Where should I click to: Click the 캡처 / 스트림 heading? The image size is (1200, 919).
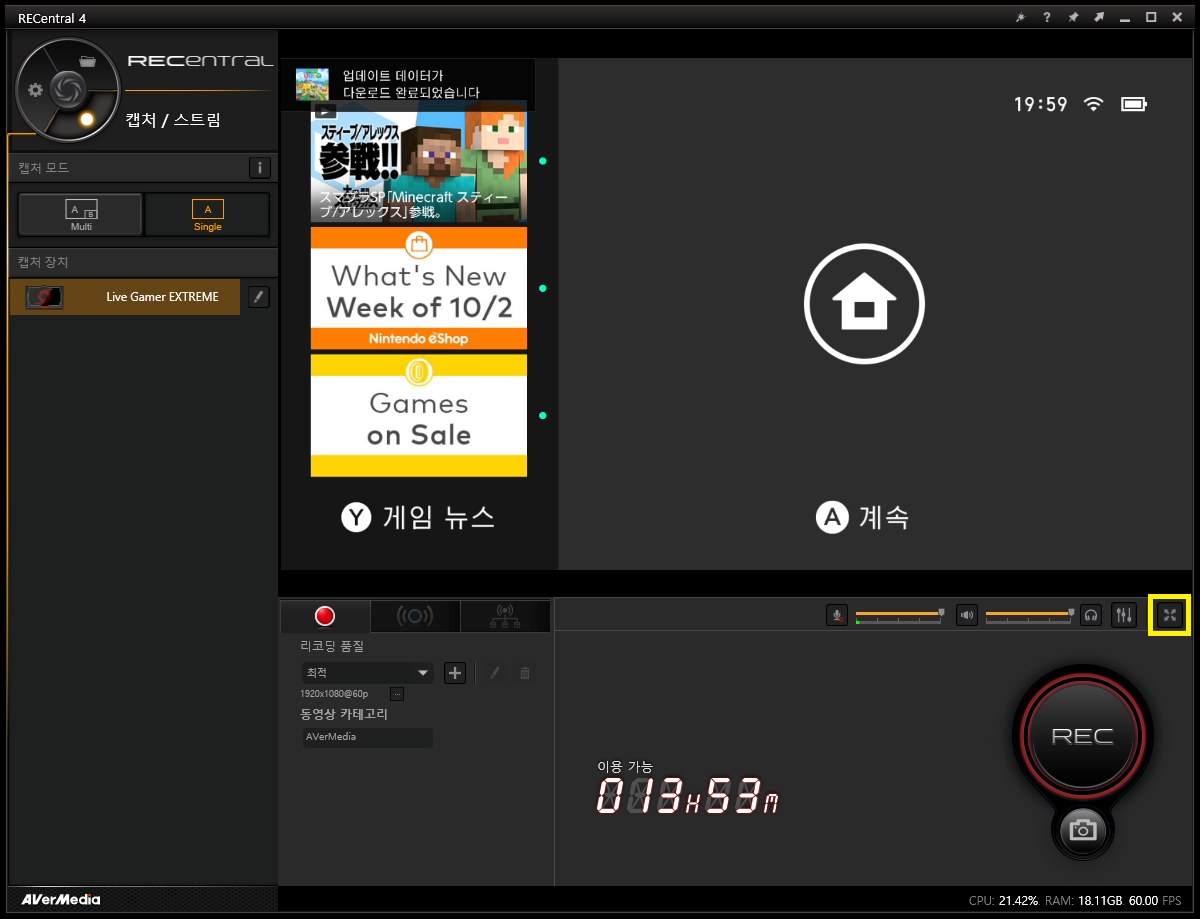coord(173,120)
